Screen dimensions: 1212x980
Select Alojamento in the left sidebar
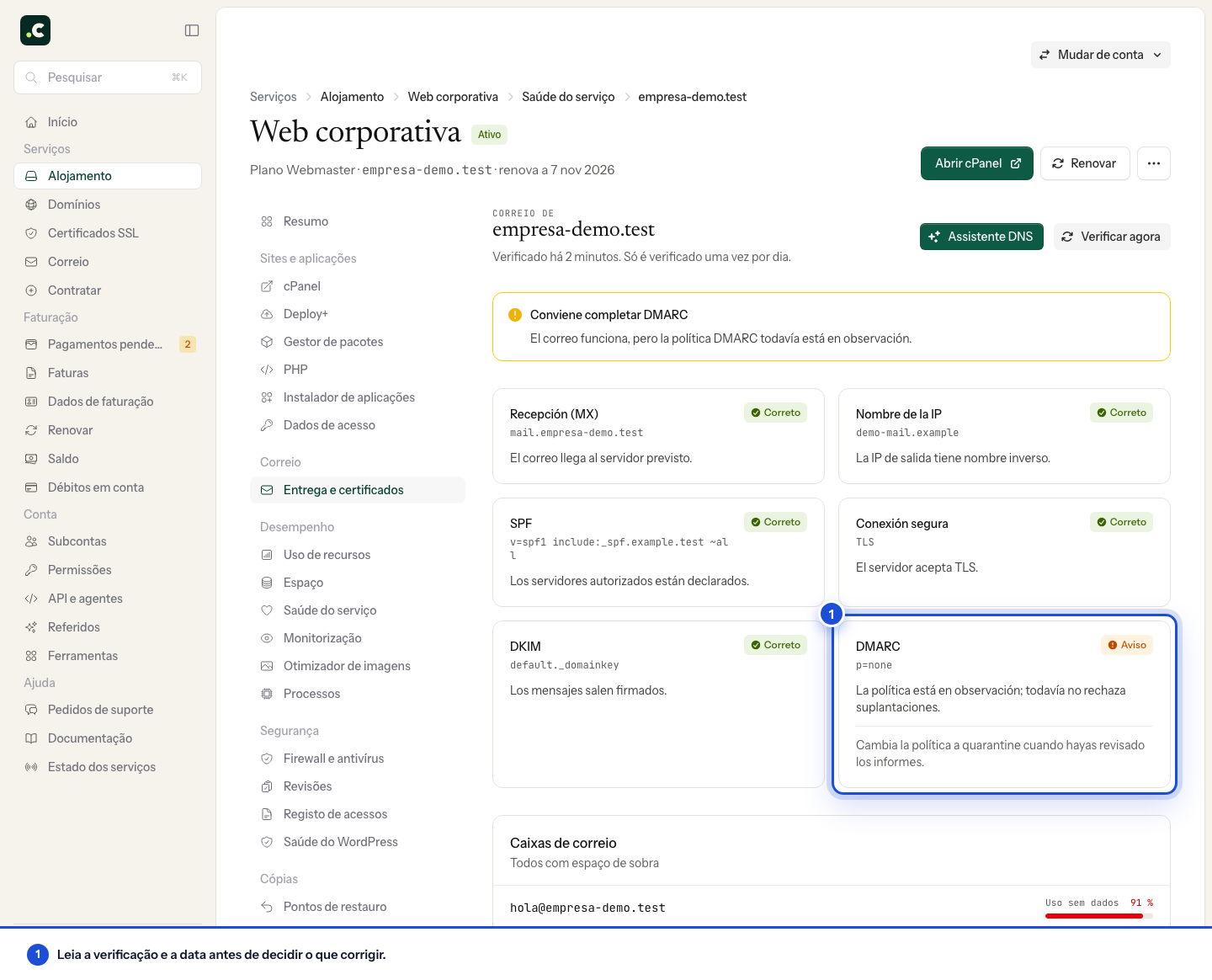click(108, 176)
